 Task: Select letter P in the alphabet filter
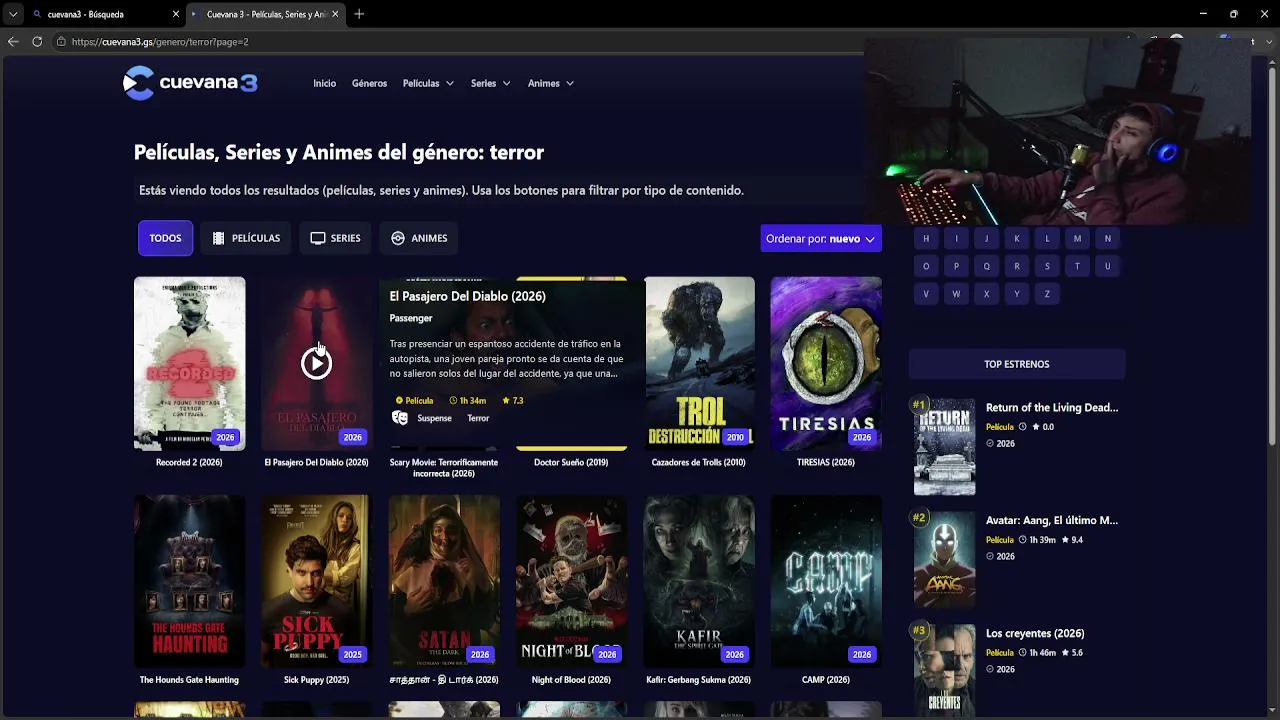click(x=956, y=266)
